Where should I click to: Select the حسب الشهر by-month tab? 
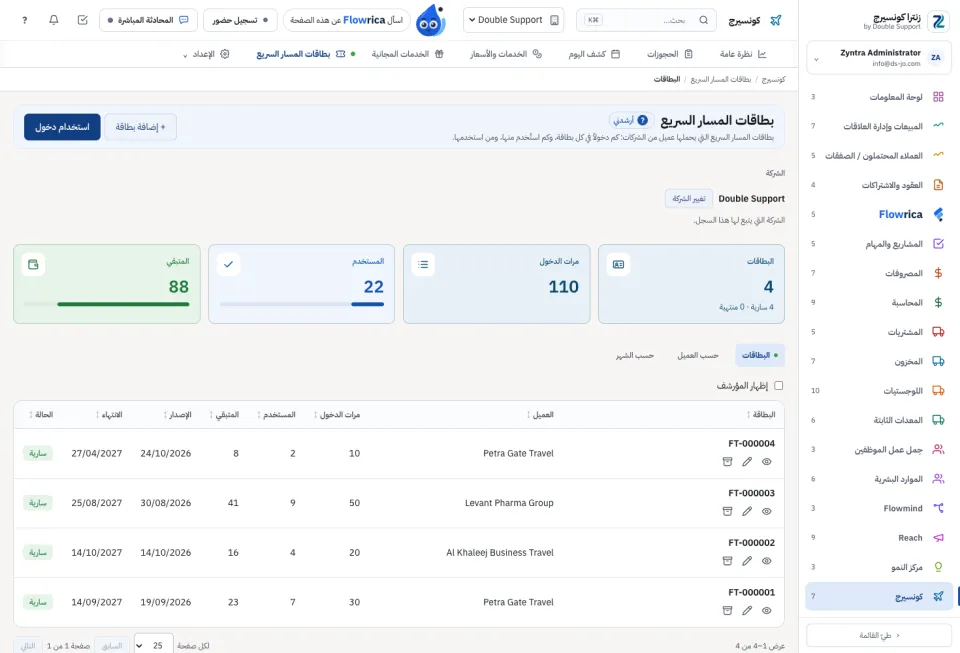635,355
